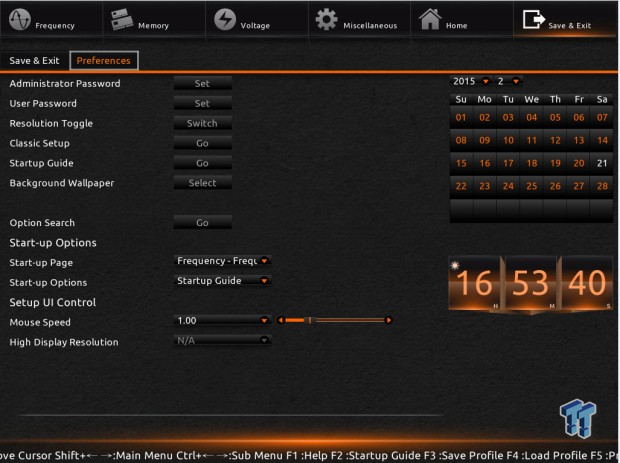Select calendar day 01
This screenshot has width=620, height=463.
point(461,117)
